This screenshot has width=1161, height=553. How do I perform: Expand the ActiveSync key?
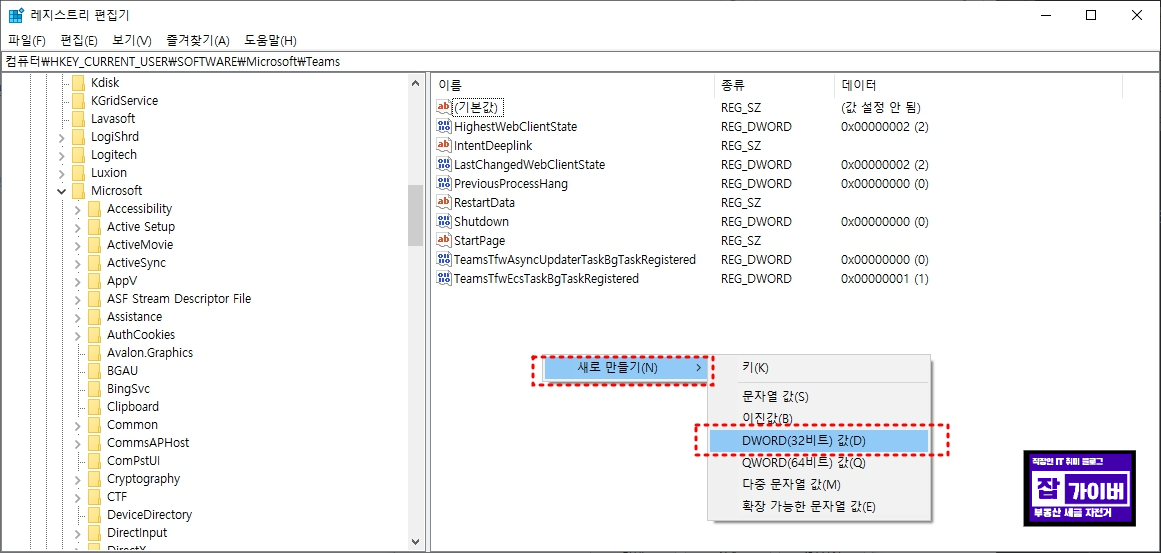point(78,263)
